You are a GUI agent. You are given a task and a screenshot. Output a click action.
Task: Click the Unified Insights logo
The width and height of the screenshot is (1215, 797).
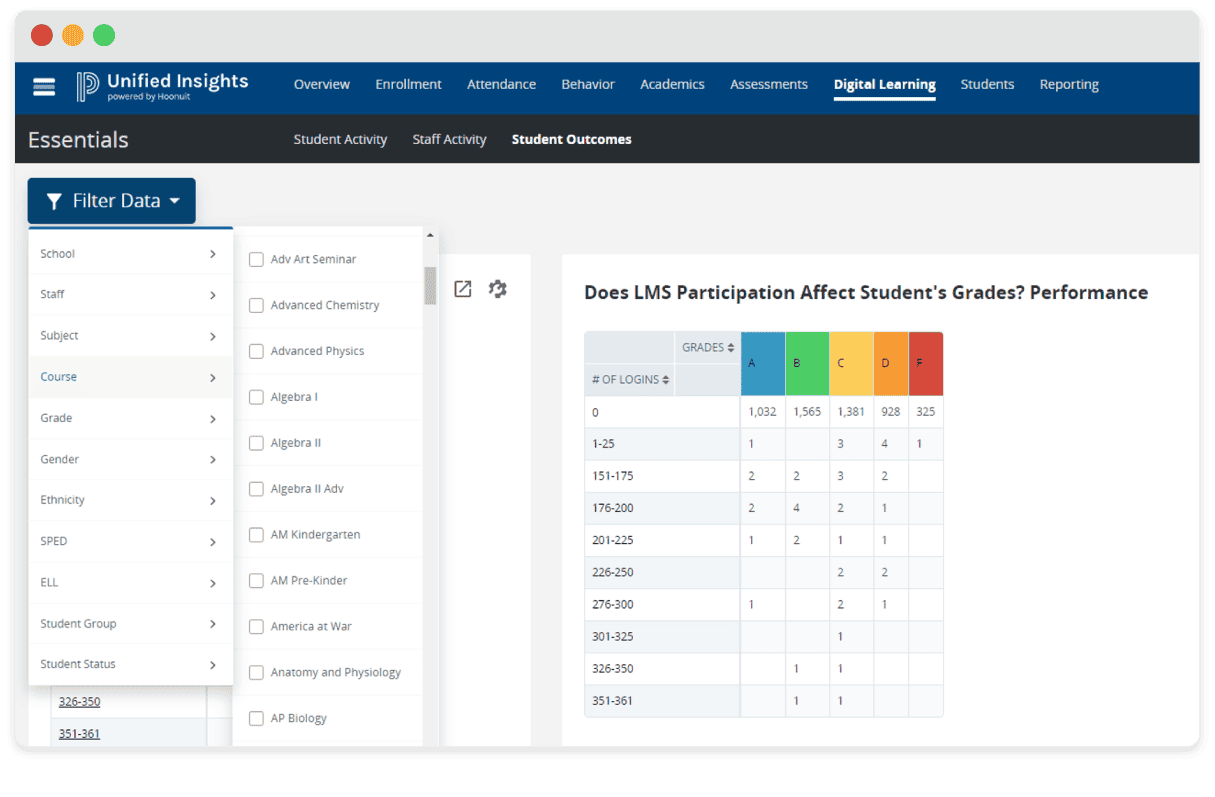(160, 85)
